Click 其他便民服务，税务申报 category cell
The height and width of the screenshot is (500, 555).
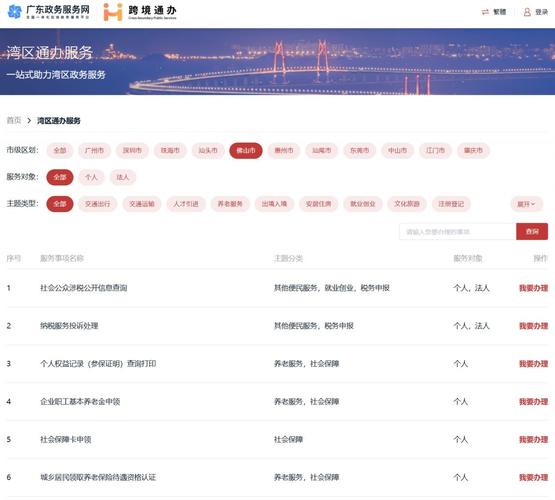[314, 326]
